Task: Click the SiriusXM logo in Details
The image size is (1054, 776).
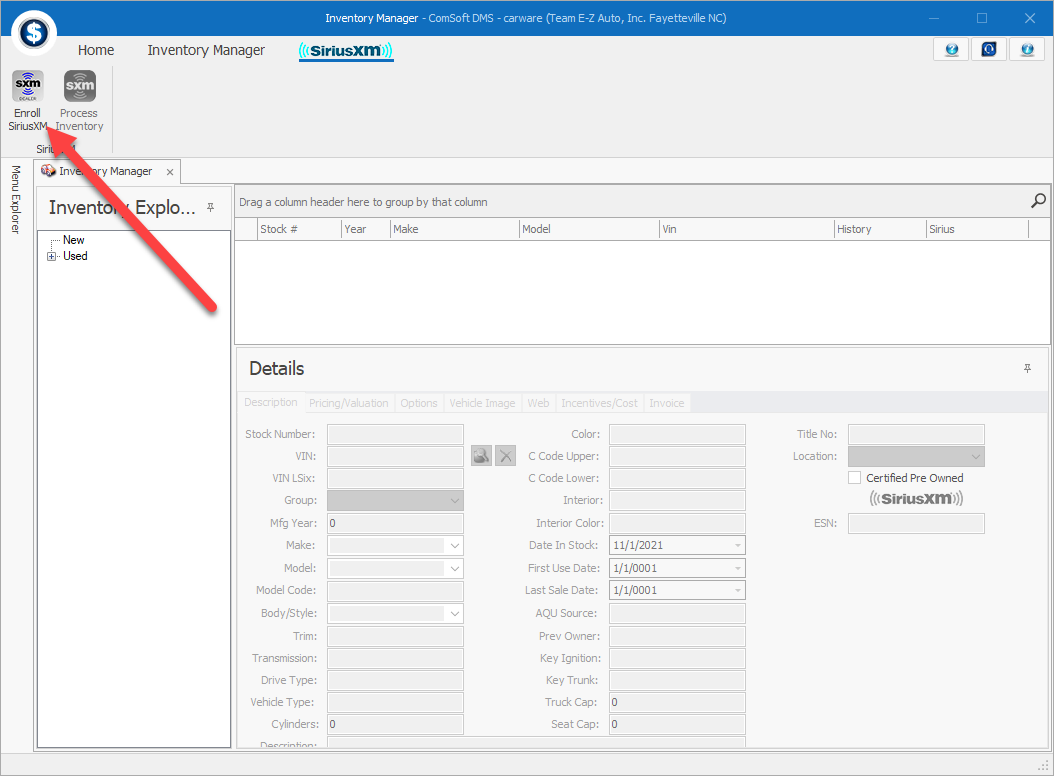Action: pyautogui.click(x=916, y=498)
